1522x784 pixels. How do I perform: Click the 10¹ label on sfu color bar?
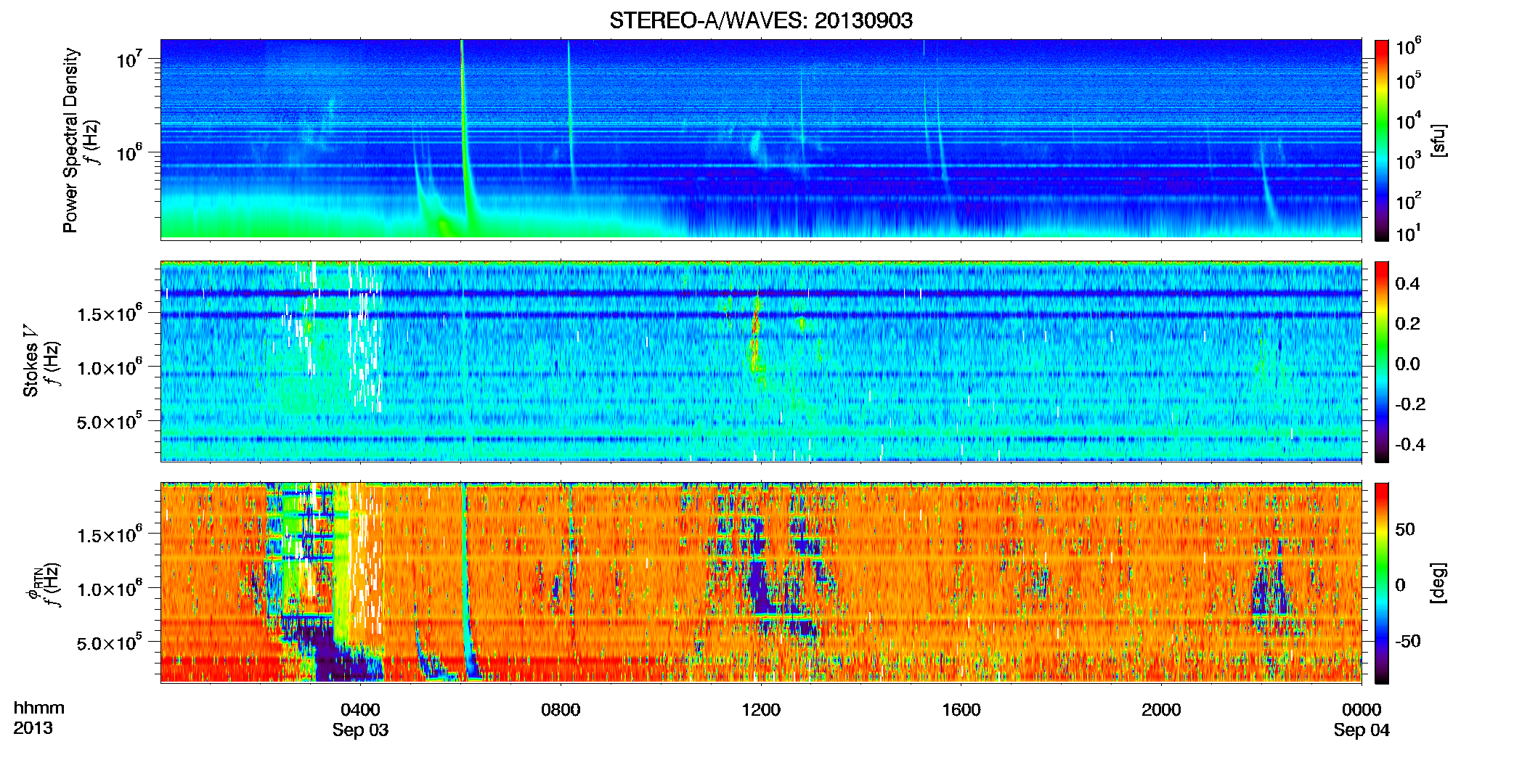(x=1408, y=232)
